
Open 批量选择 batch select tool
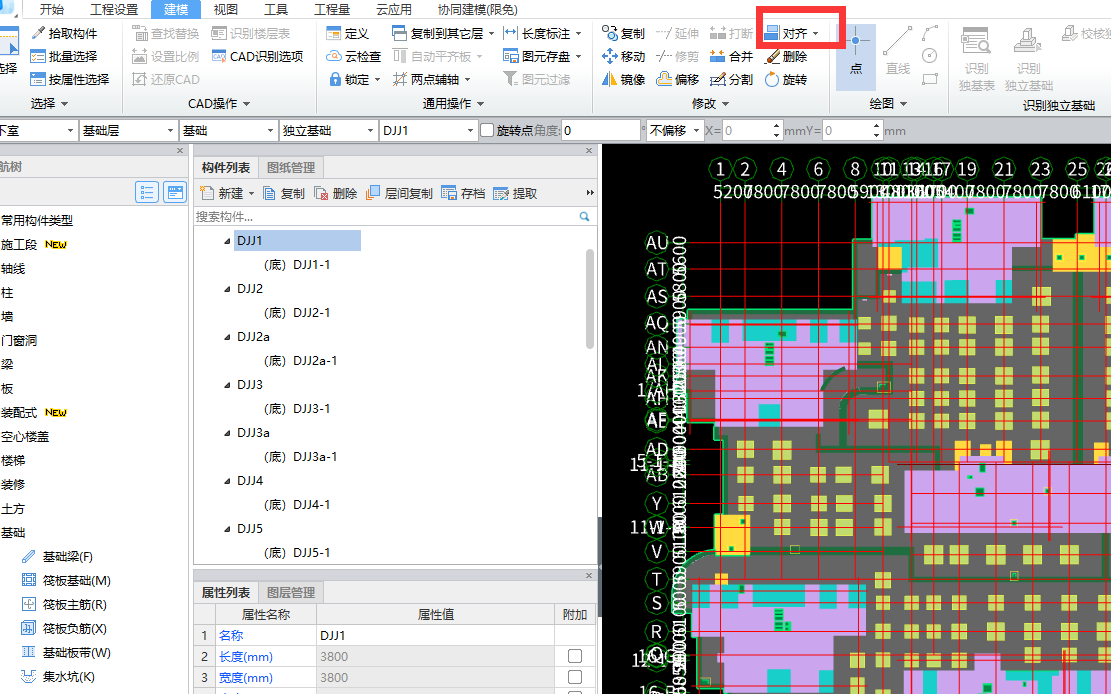point(64,56)
